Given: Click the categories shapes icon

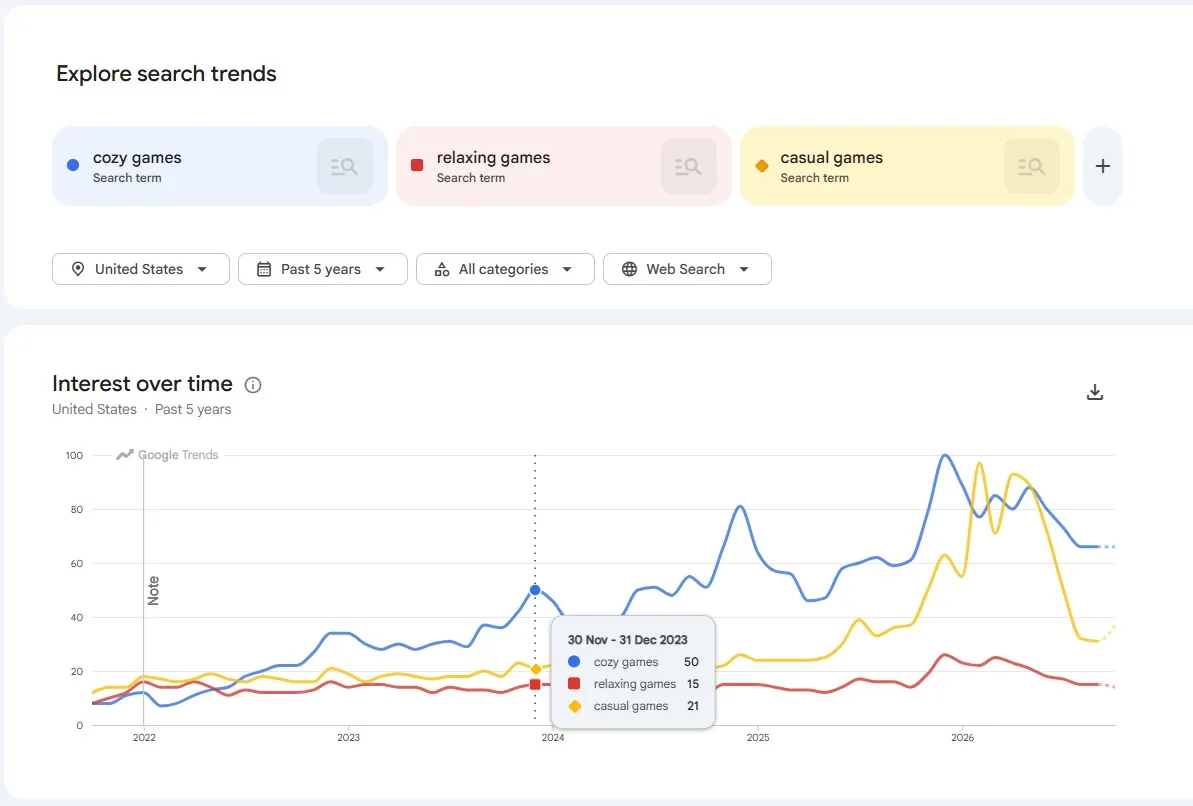Looking at the screenshot, I should coord(442,269).
